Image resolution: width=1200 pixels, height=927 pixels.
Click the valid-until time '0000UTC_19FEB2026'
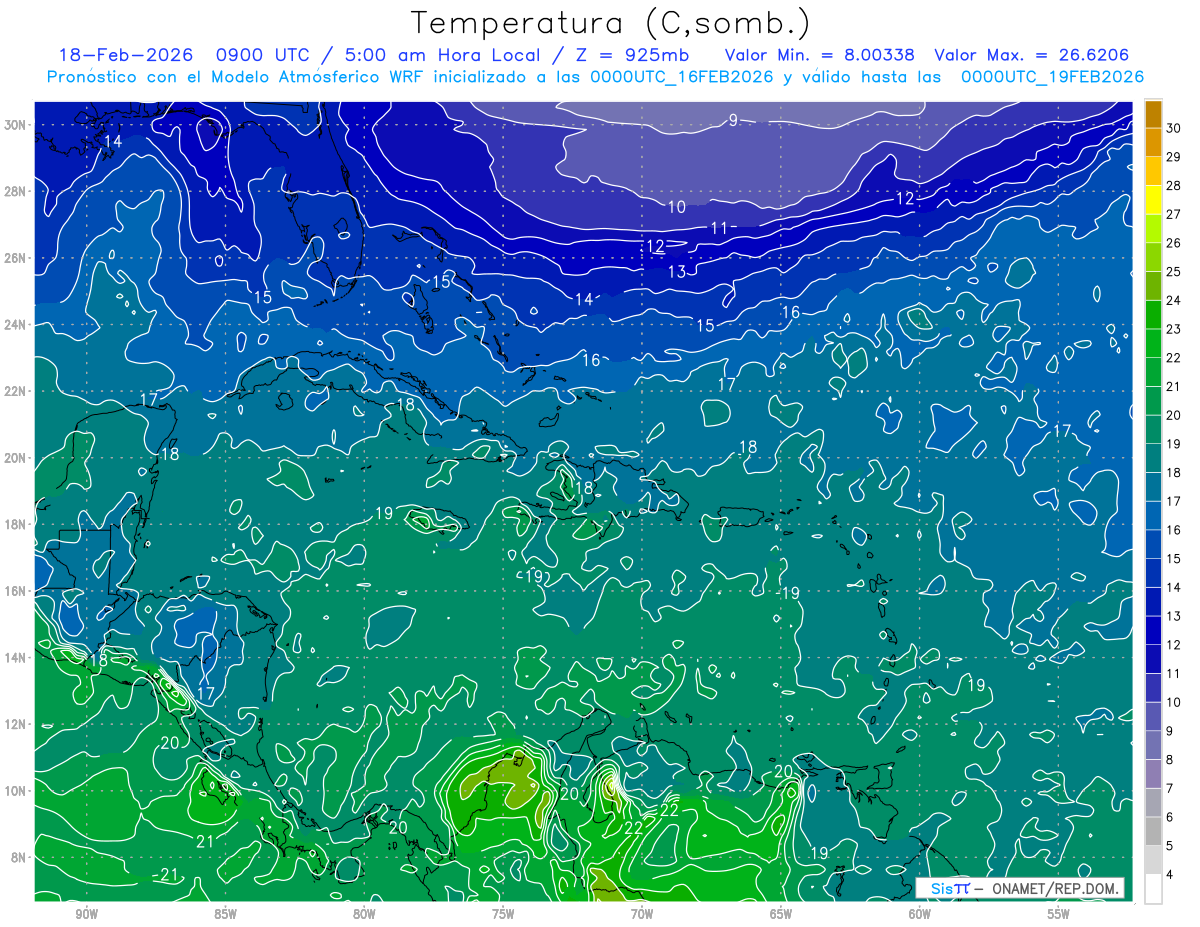[x=1052, y=76]
